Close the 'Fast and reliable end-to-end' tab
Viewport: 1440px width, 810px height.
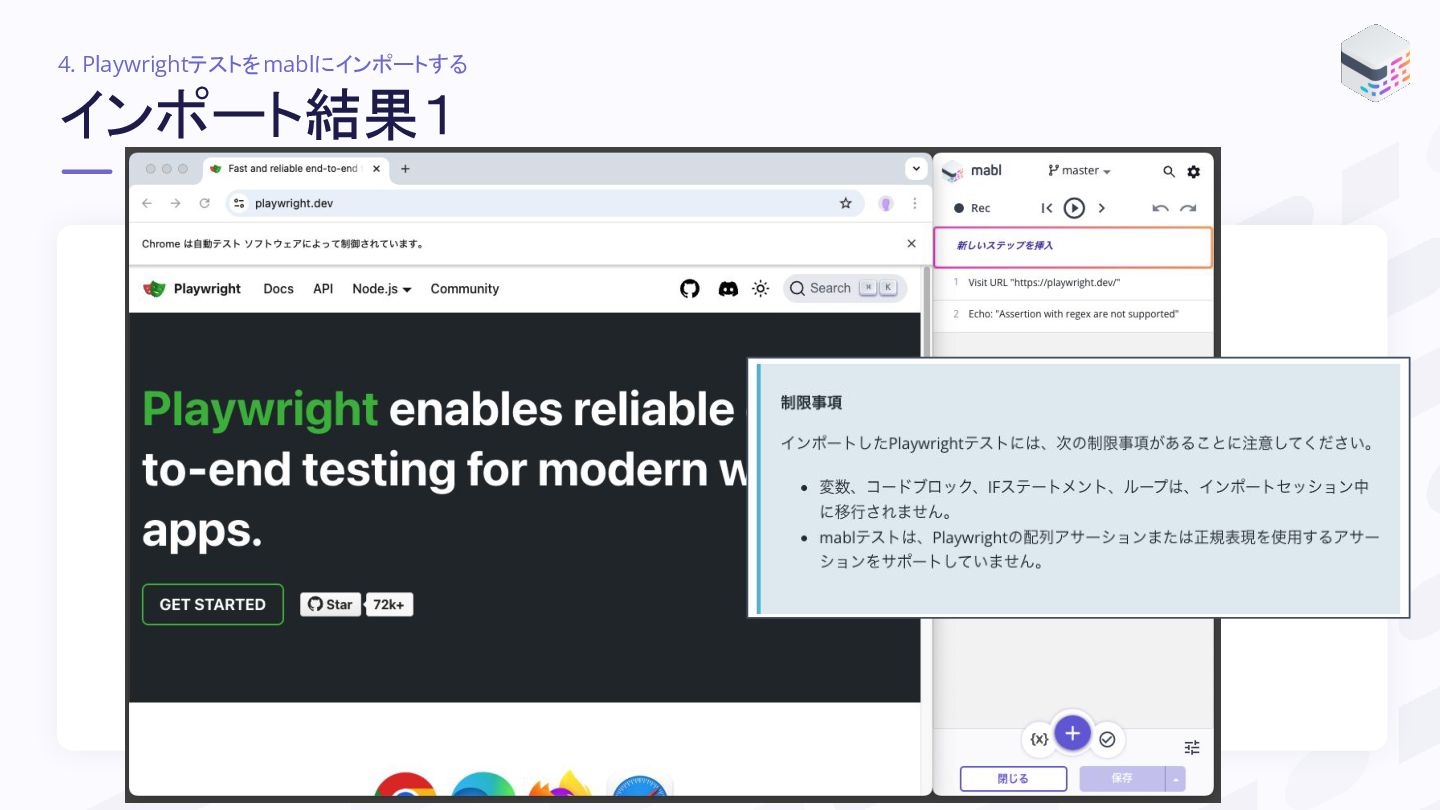coord(376,169)
